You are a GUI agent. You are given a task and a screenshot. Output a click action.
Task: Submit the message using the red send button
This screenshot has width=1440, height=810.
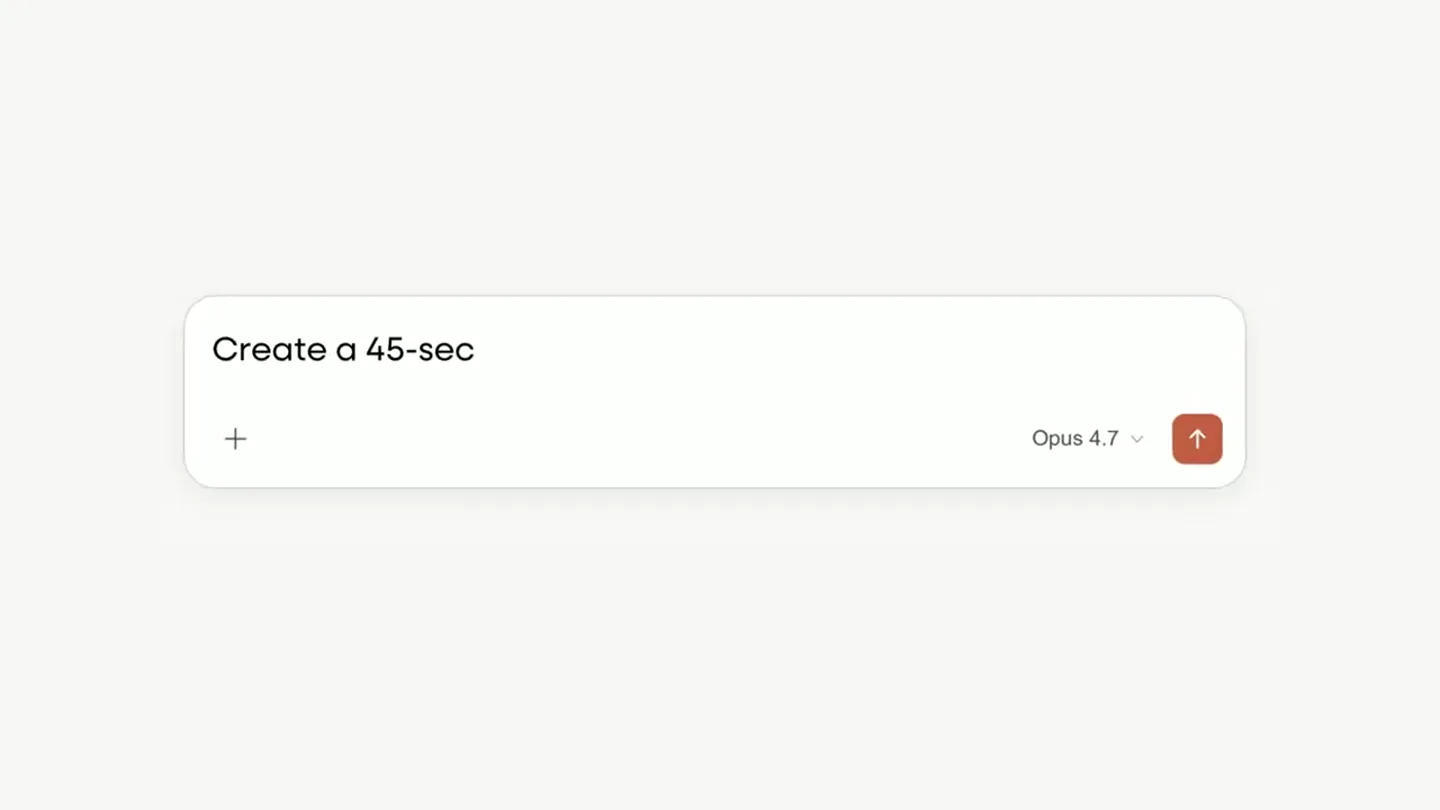click(1197, 439)
